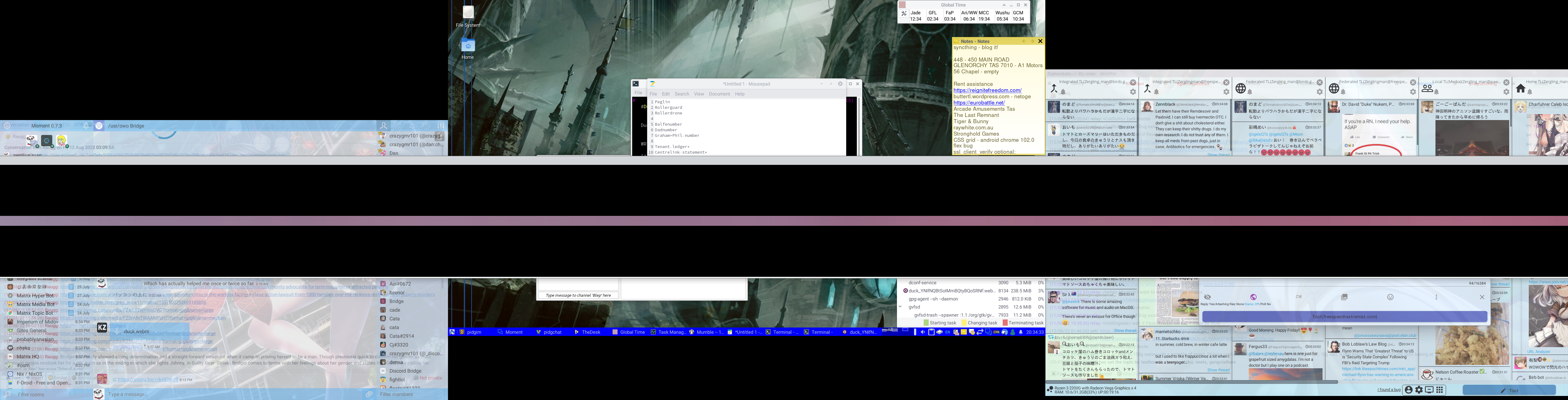Open the composer three-dots more menu
The height and width of the screenshot is (400, 1568).
coord(1436,297)
